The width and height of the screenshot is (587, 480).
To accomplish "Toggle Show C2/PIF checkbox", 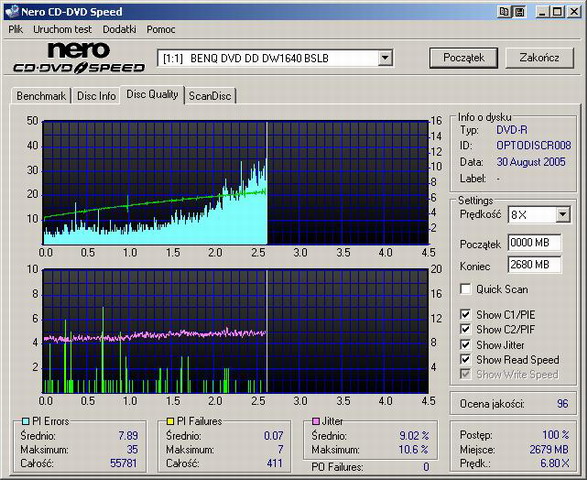I will coord(465,329).
